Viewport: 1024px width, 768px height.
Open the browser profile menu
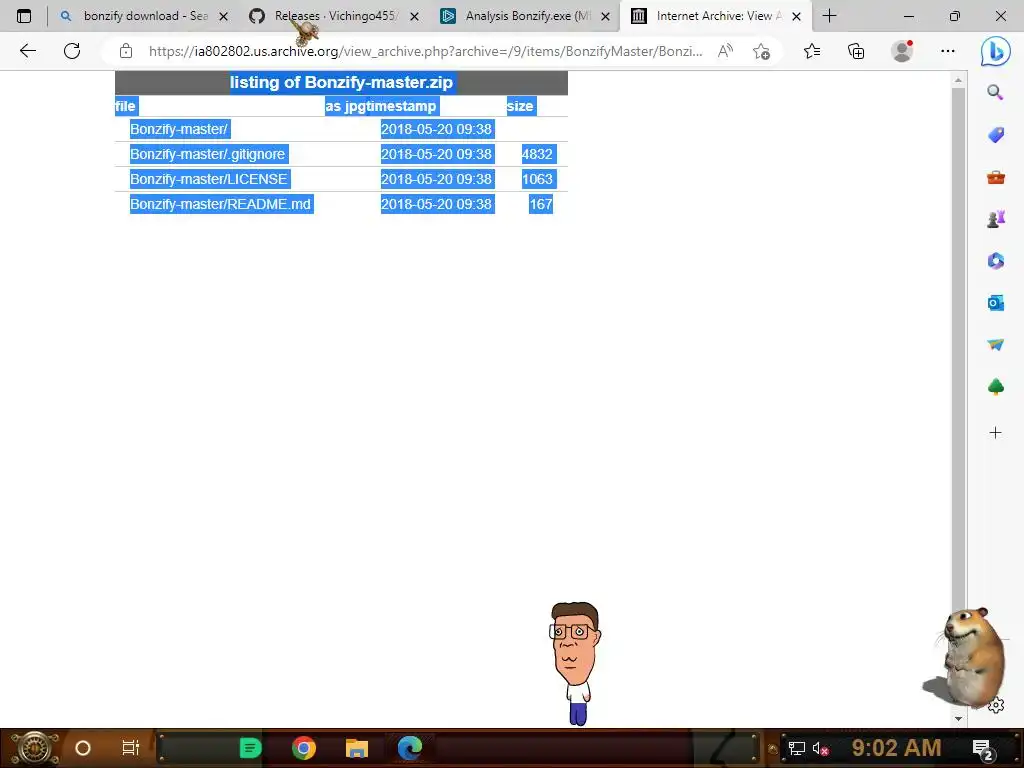pyautogui.click(x=902, y=51)
